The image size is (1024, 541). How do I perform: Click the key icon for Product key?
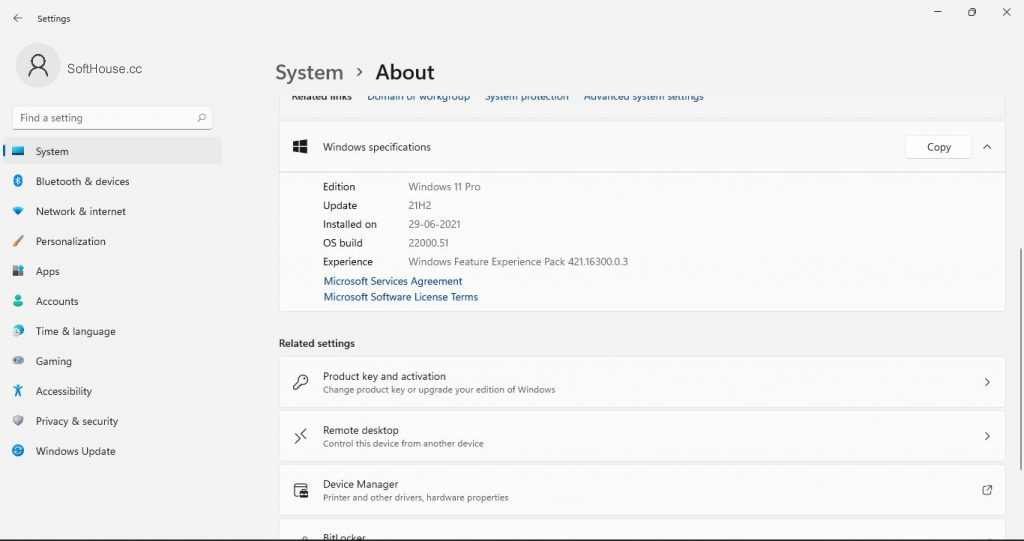[x=300, y=382]
